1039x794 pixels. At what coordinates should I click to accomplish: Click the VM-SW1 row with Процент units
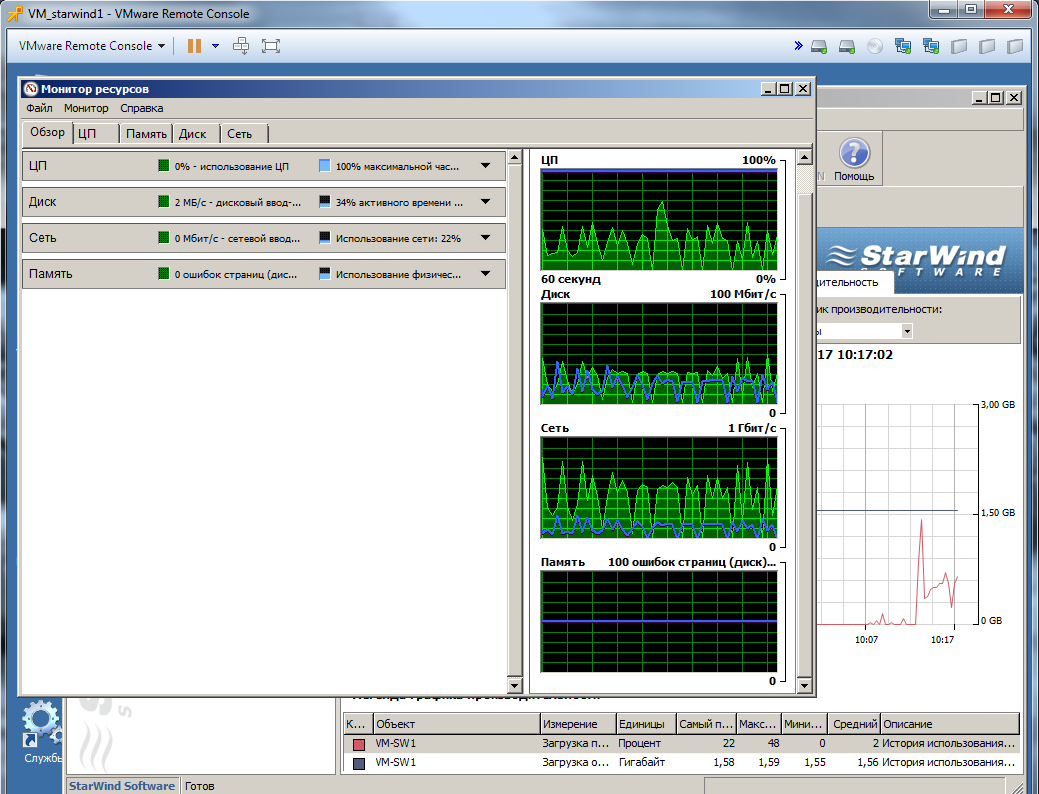tap(681, 744)
